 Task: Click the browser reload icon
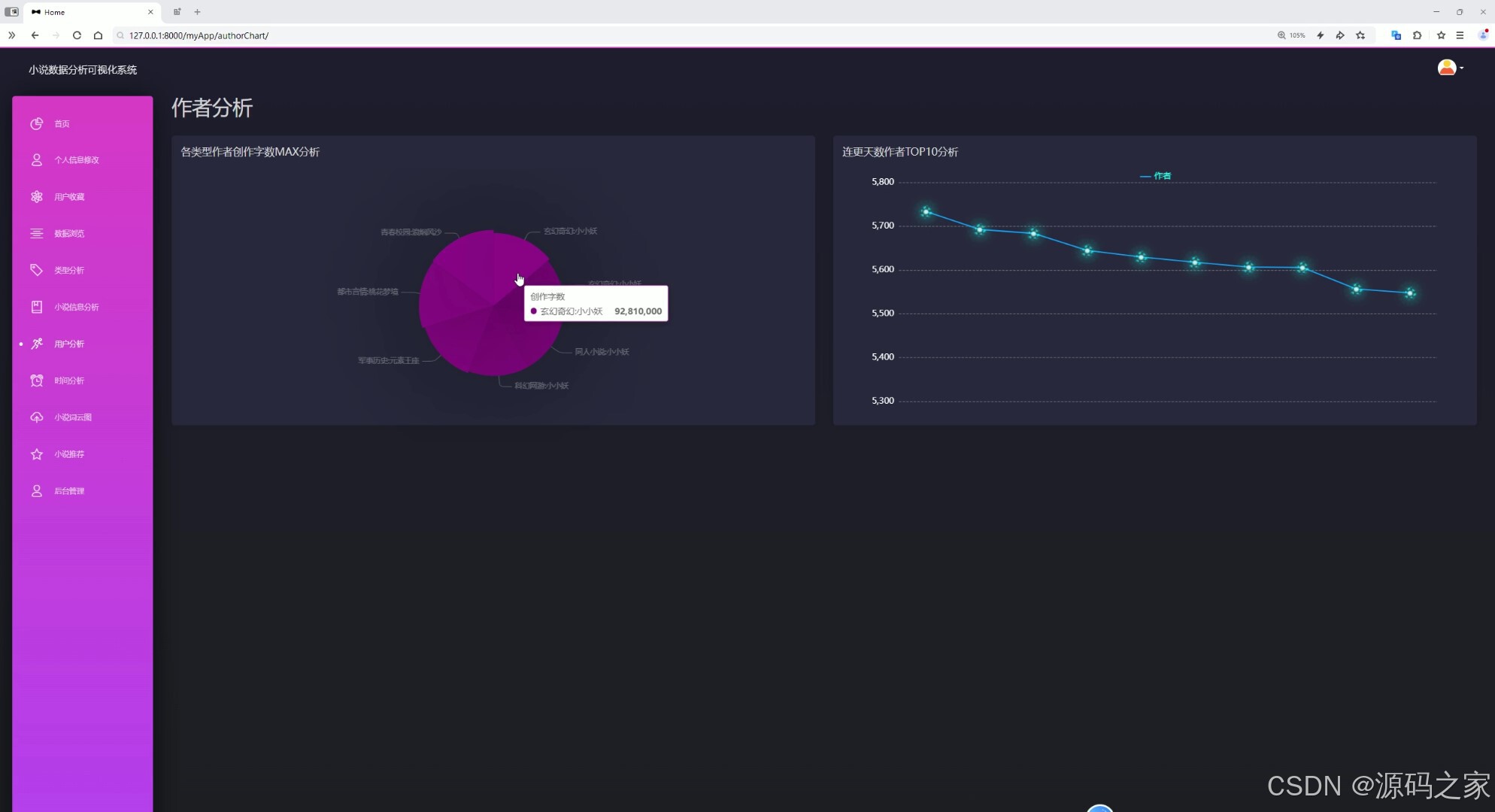(x=77, y=35)
